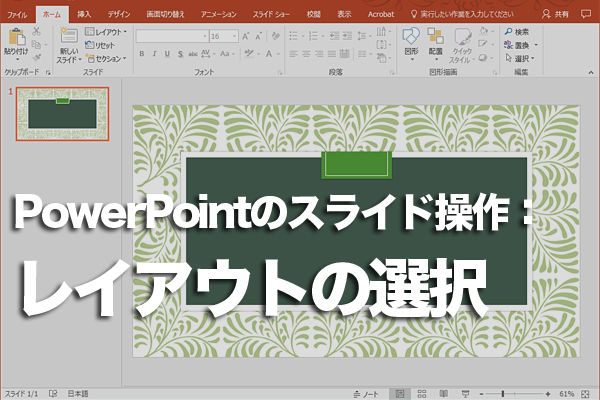Toggle Normal view button in status bar
The width and height of the screenshot is (600, 400).
400,393
